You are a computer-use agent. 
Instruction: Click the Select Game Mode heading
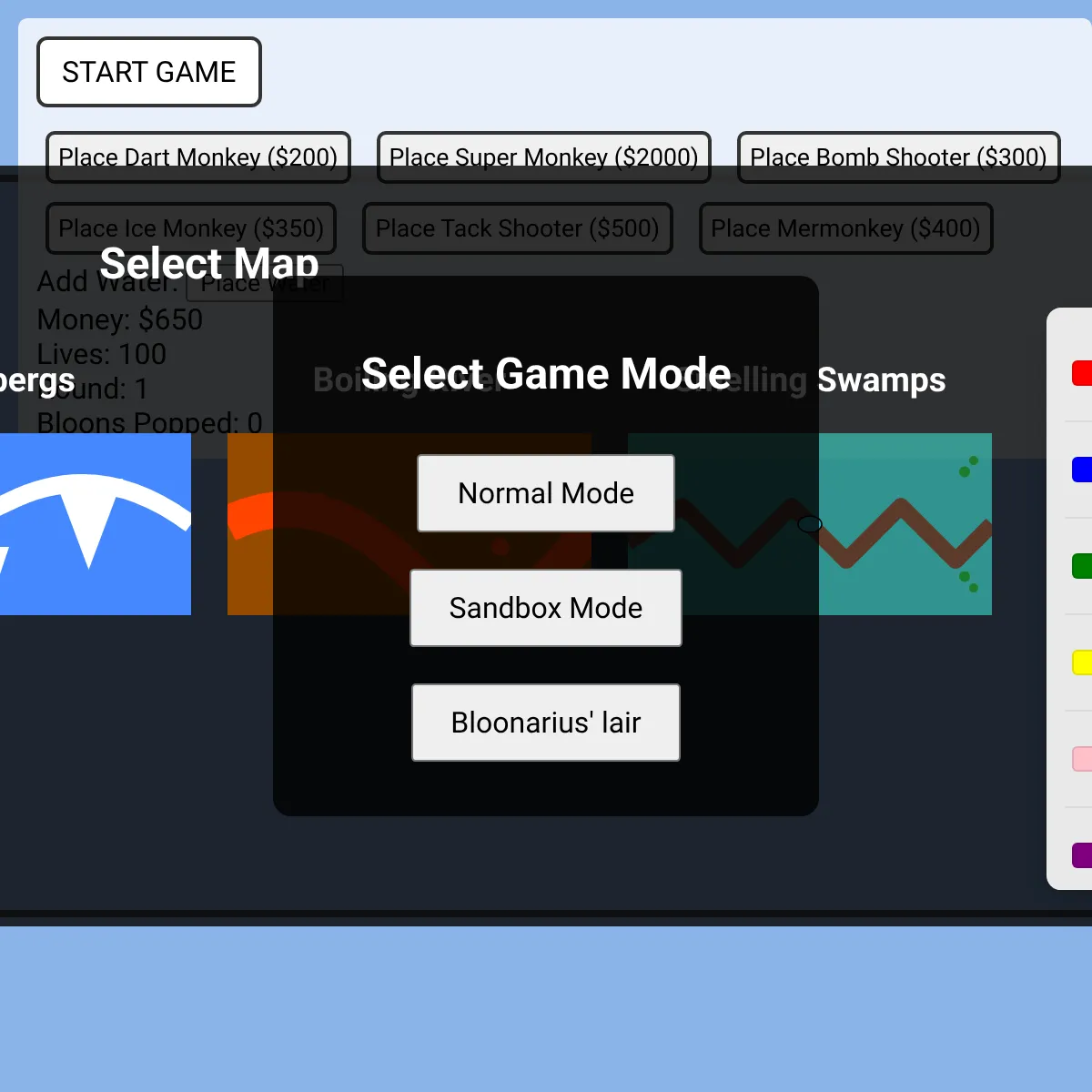pyautogui.click(x=546, y=374)
